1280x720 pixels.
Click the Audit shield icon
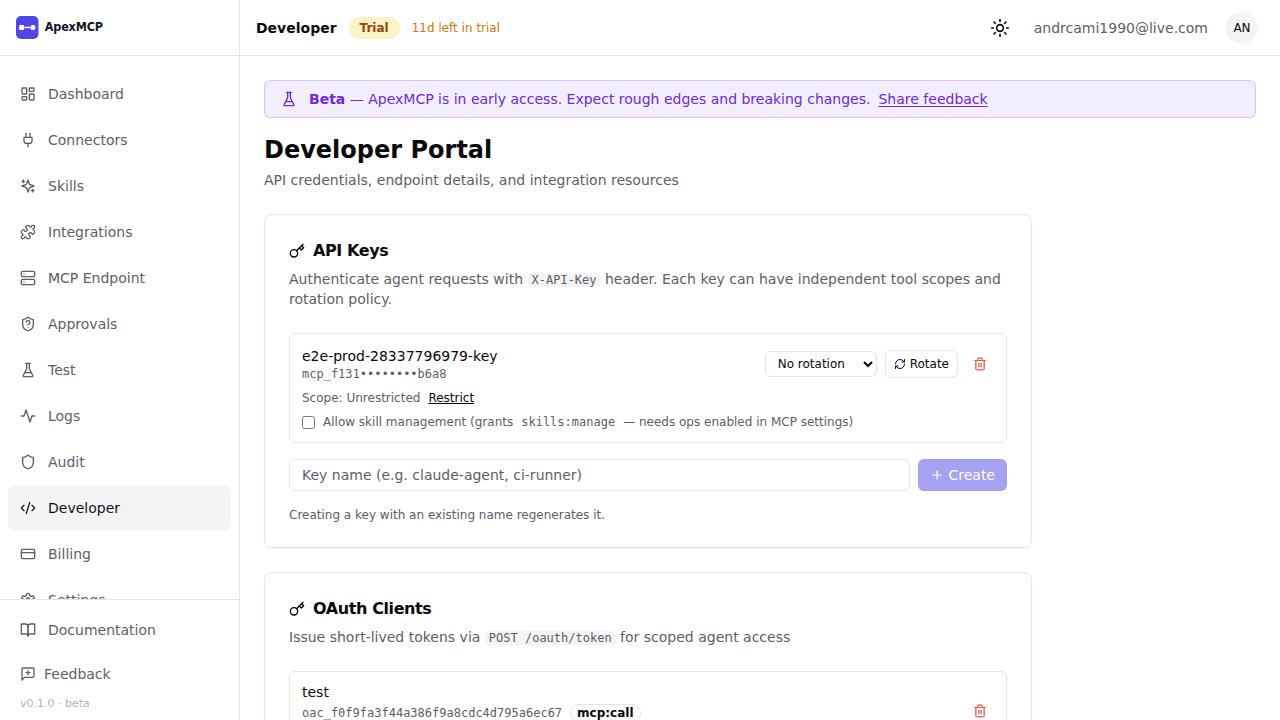click(28, 462)
